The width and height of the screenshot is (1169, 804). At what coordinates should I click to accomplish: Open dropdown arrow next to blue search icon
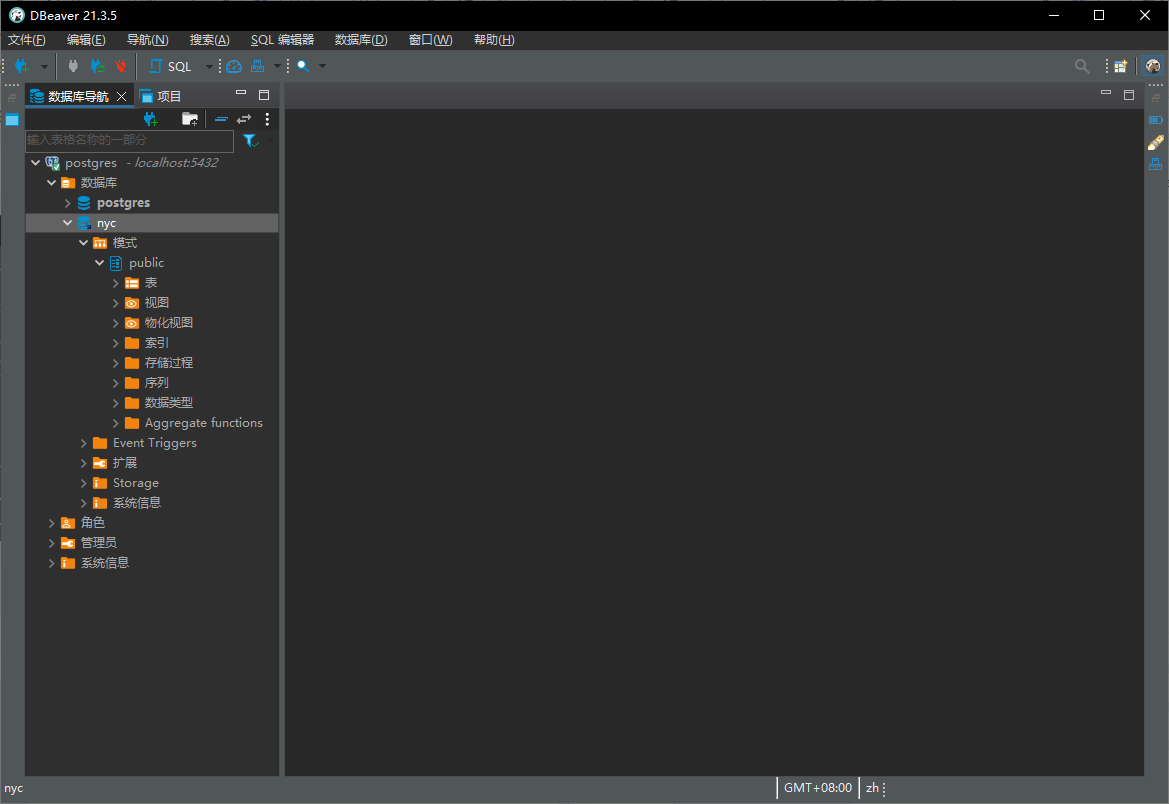(323, 66)
